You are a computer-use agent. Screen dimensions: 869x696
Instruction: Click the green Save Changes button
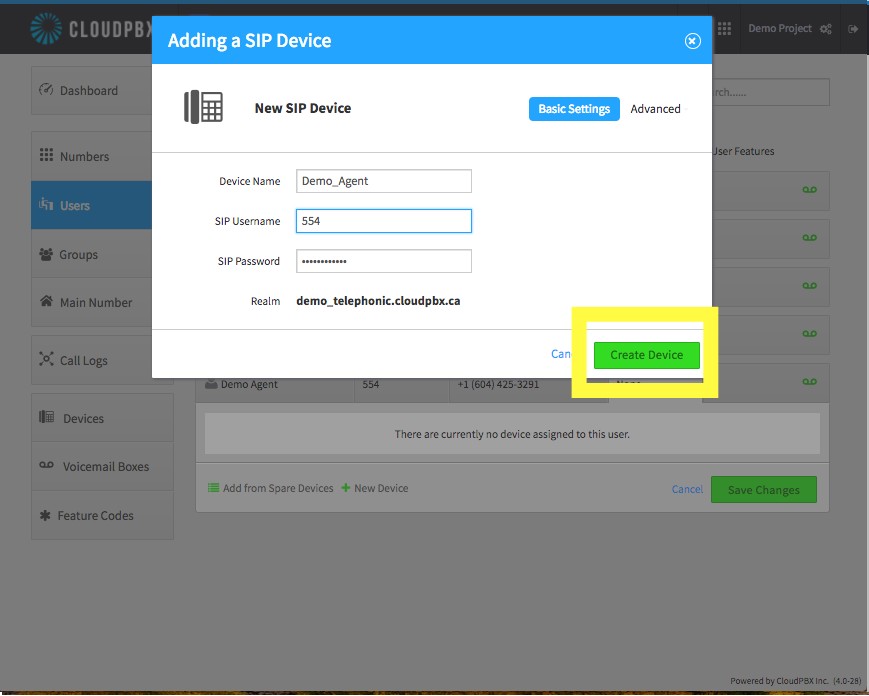pos(764,490)
